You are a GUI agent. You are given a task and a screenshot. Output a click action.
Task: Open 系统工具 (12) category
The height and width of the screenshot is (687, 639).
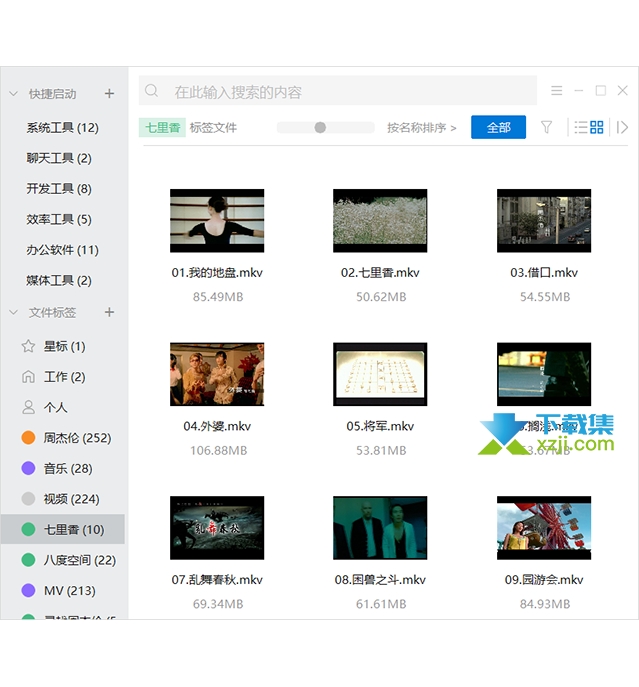pyautogui.click(x=63, y=128)
